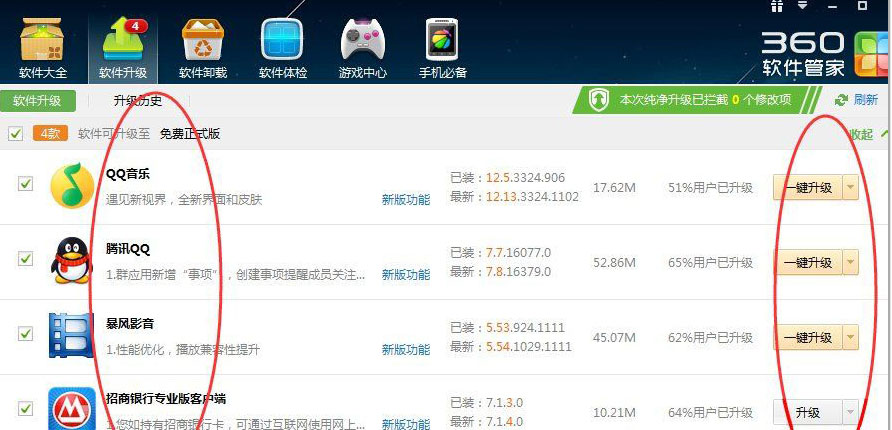
Task: Toggle the select-all checkbox beside 4款
Action: [15, 134]
